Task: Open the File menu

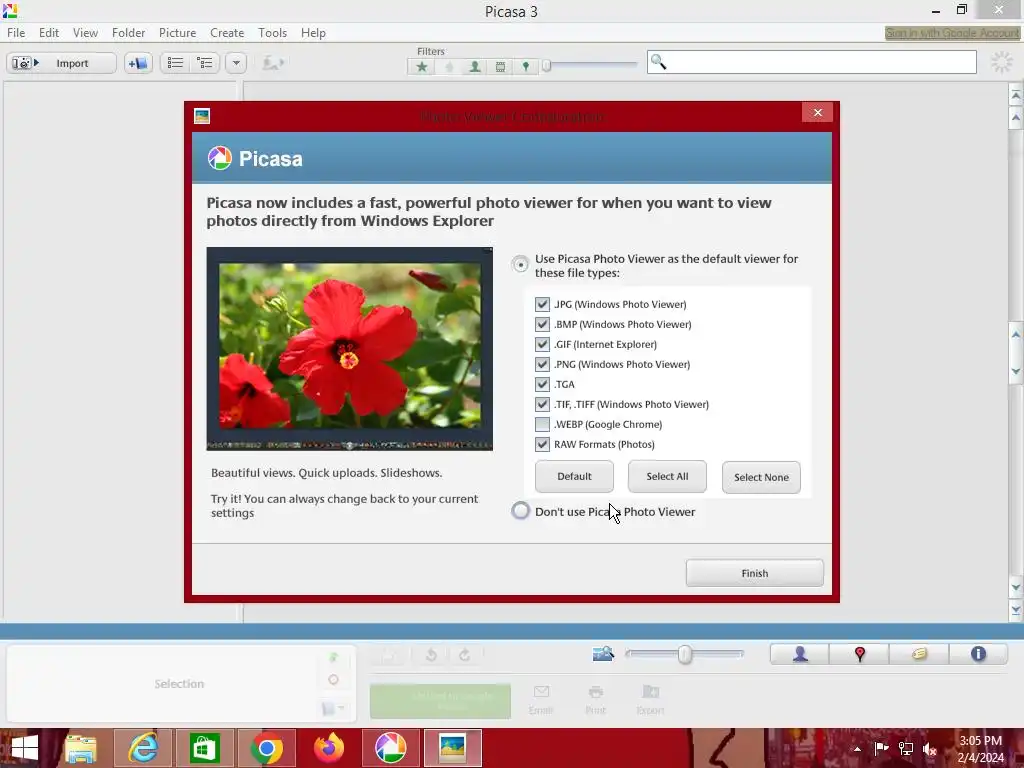Action: tap(16, 33)
